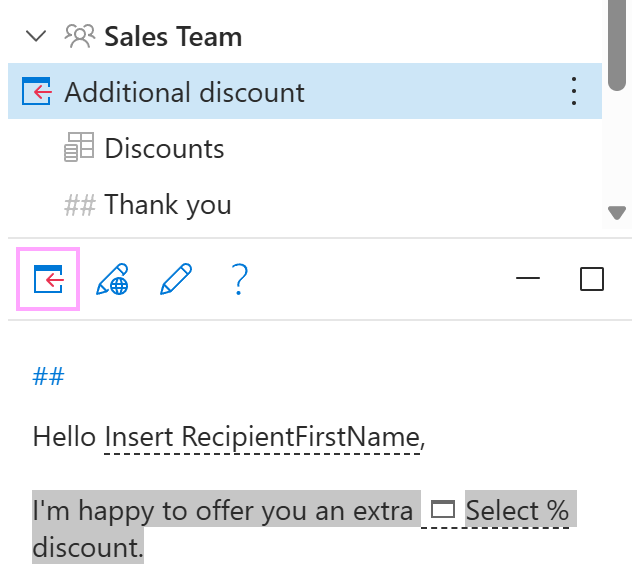Click the small window icon before Select %
Image resolution: width=638 pixels, height=580 pixels.
tap(442, 510)
